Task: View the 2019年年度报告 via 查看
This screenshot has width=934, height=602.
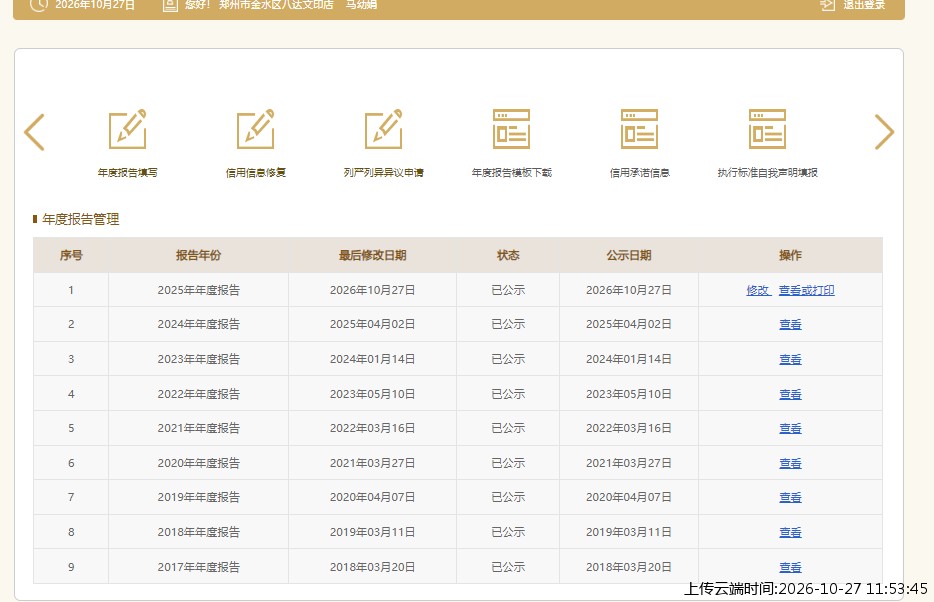Action: pyautogui.click(x=790, y=497)
